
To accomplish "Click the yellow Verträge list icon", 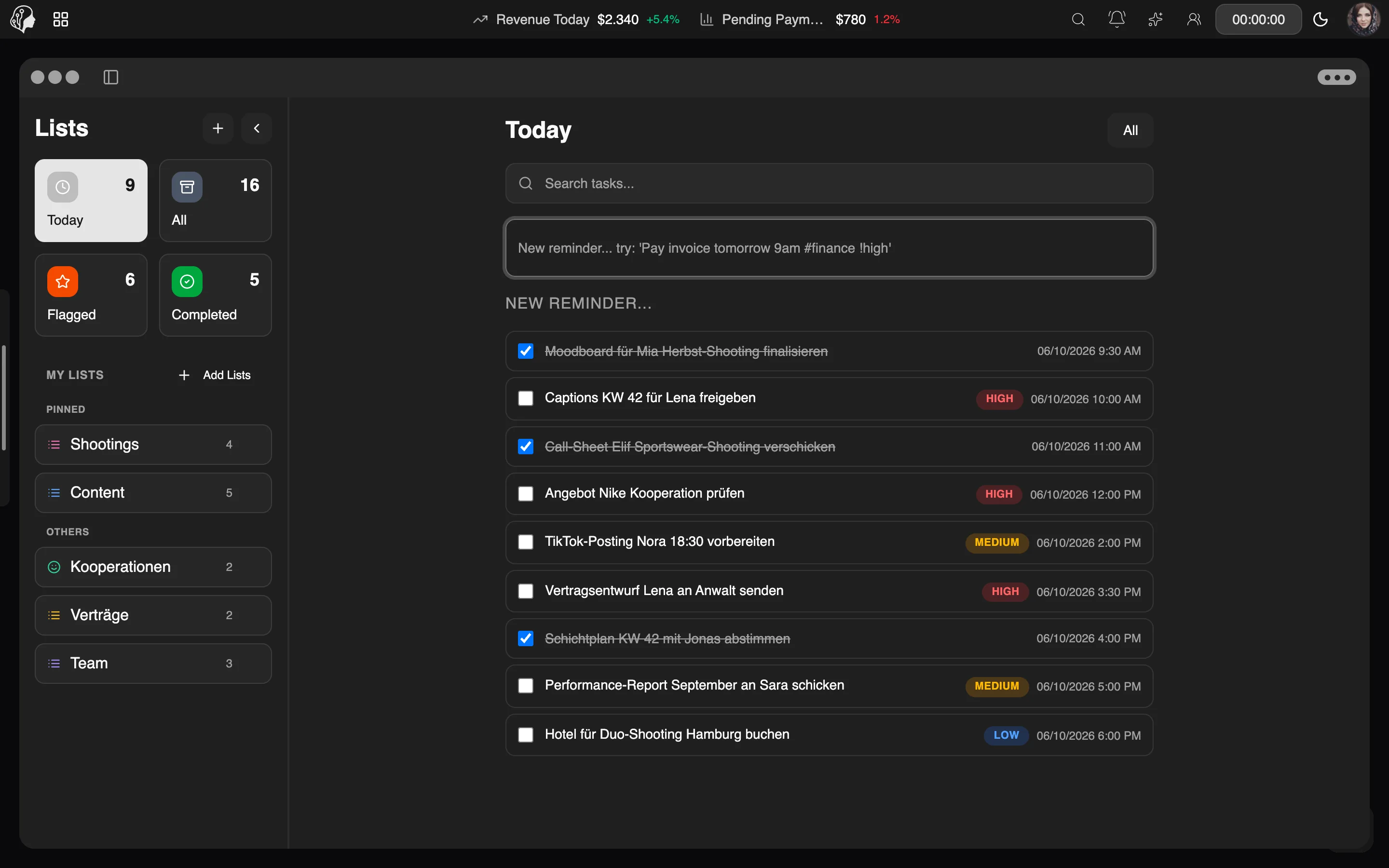I will pyautogui.click(x=54, y=615).
